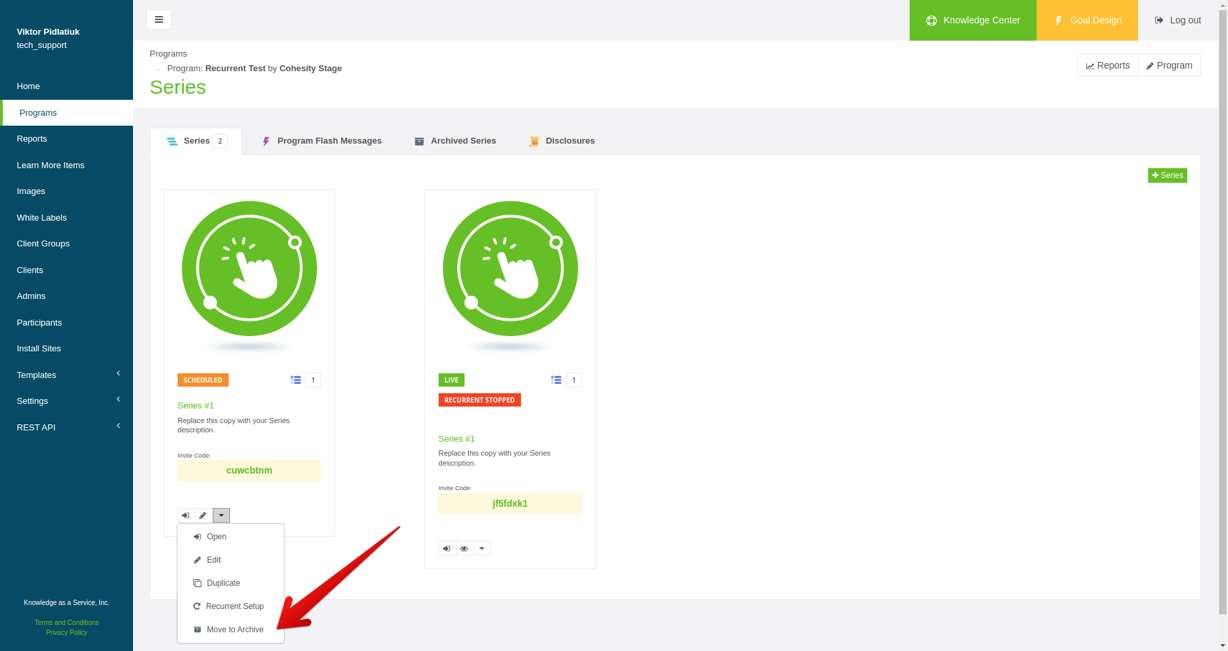Click the list icon beside the LIVE badge
This screenshot has width=1228, height=651.
pos(556,379)
